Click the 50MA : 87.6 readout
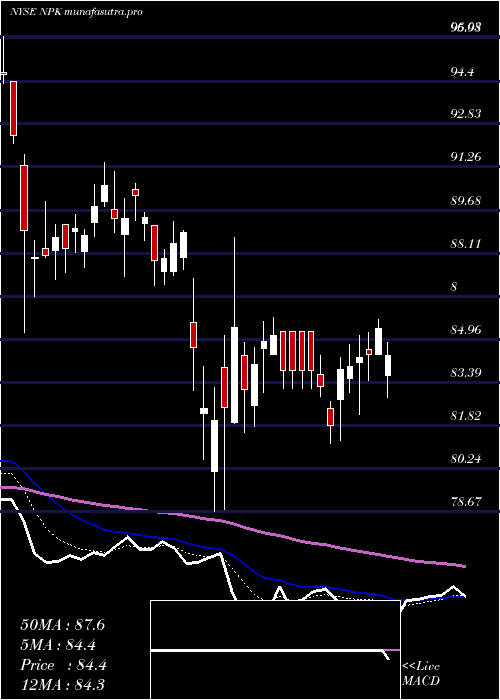This screenshot has width=500, height=700. pyautogui.click(x=62, y=625)
